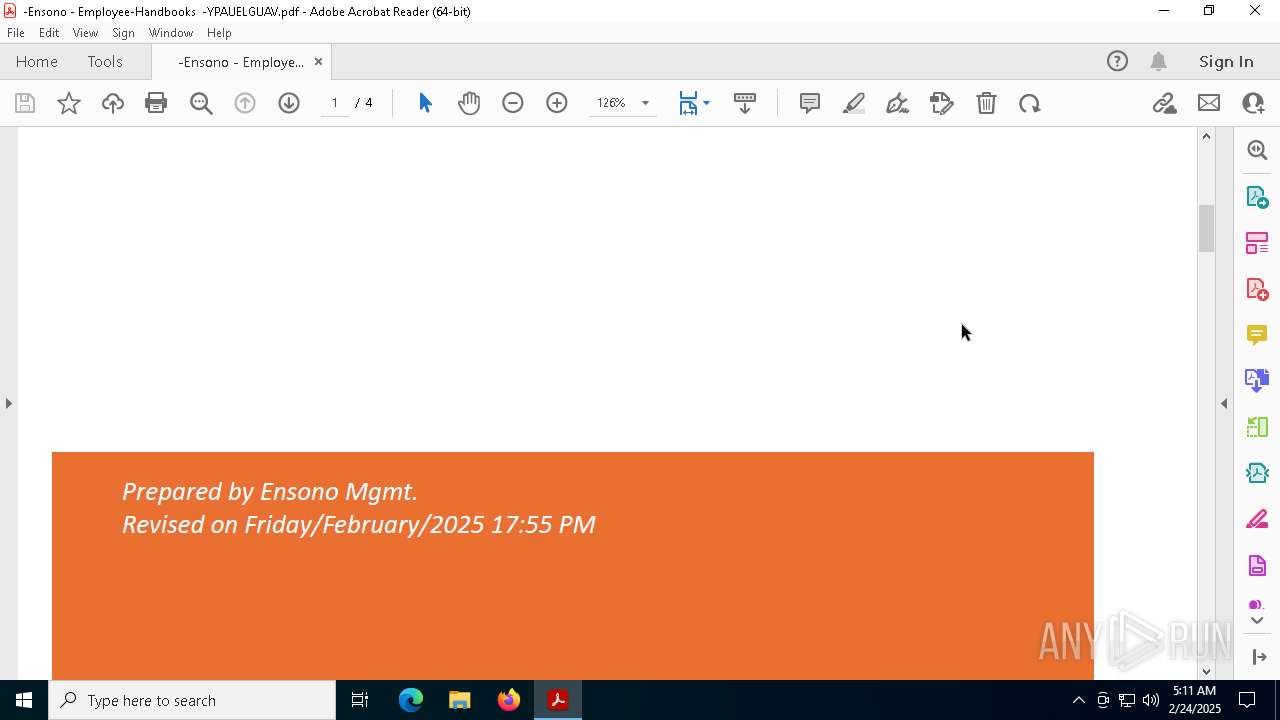
Task: Open the Window menu
Action: pyautogui.click(x=171, y=33)
